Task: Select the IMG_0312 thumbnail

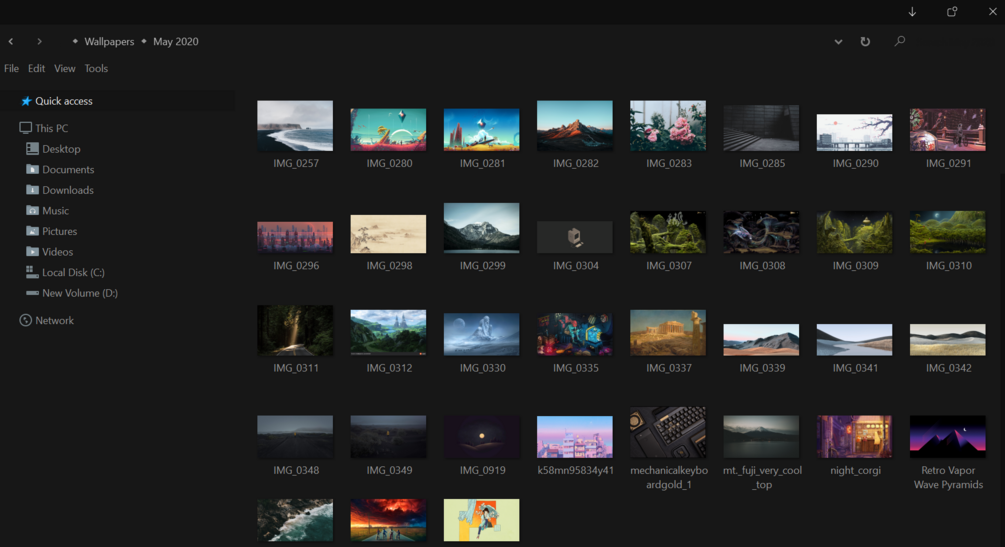Action: 388,333
